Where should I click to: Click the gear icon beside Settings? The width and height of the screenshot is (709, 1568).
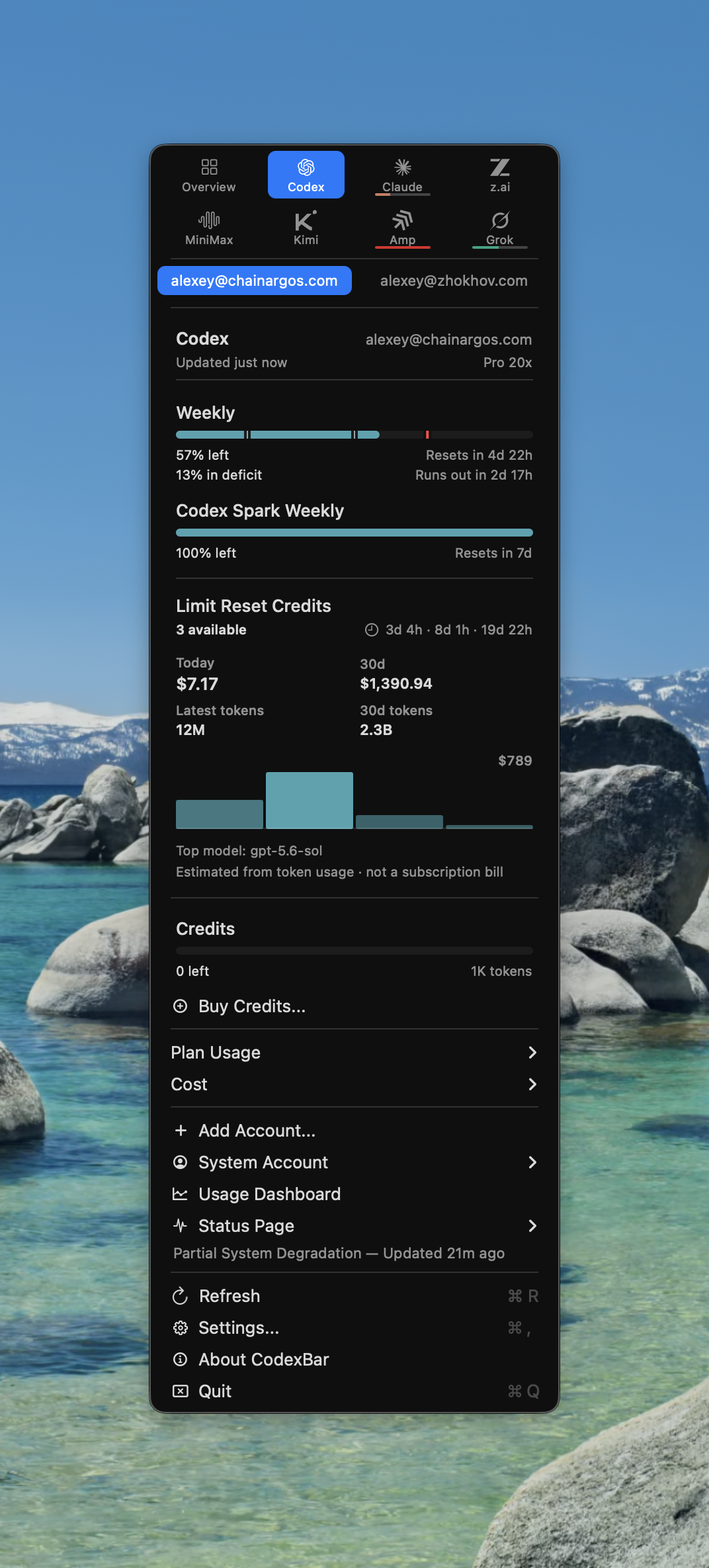click(x=180, y=1328)
